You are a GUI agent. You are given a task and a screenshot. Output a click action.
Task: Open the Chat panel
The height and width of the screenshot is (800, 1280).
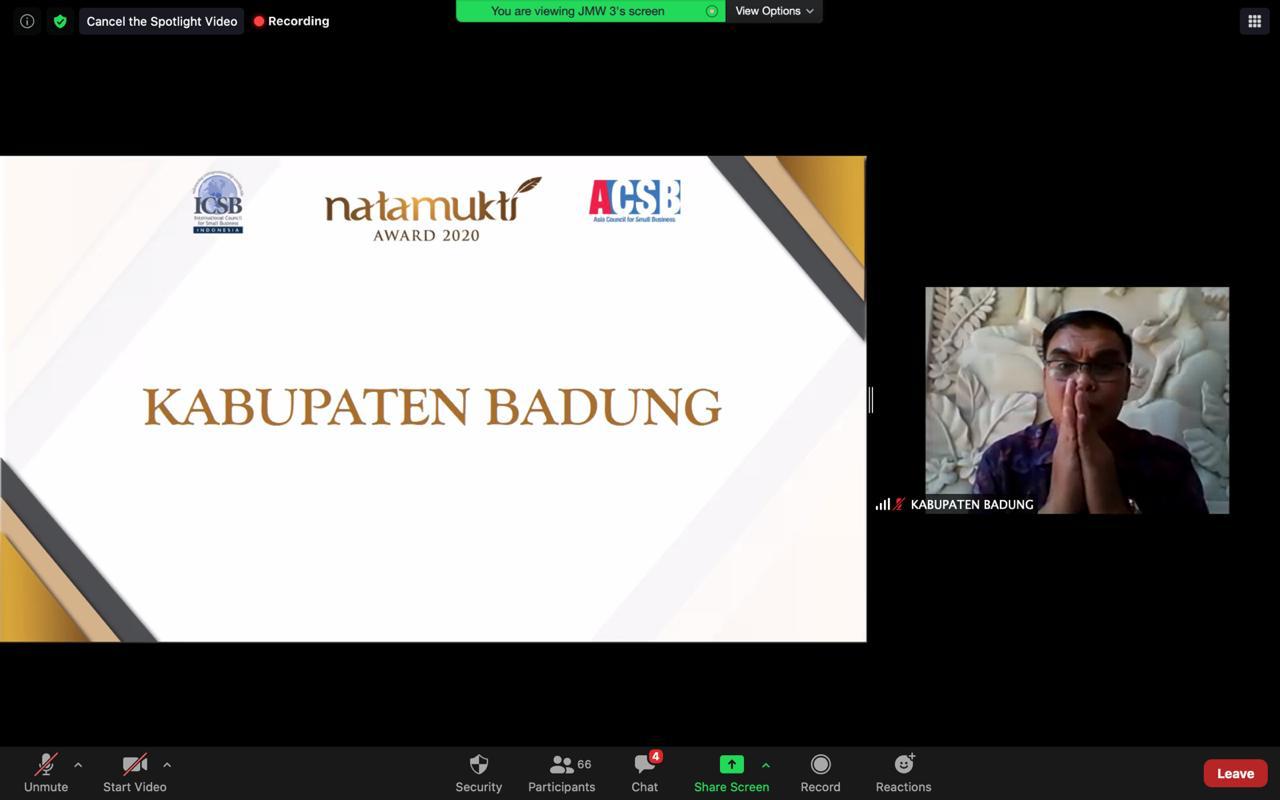(644, 773)
